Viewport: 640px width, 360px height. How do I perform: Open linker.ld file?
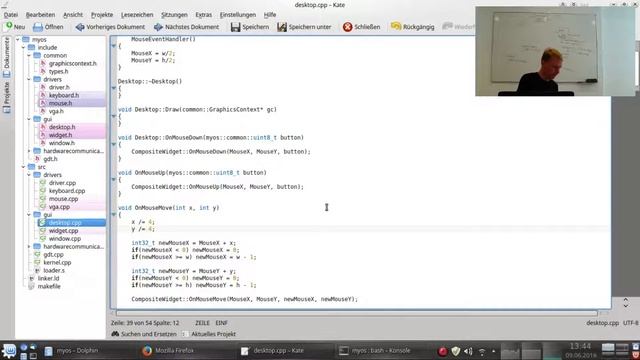48,278
